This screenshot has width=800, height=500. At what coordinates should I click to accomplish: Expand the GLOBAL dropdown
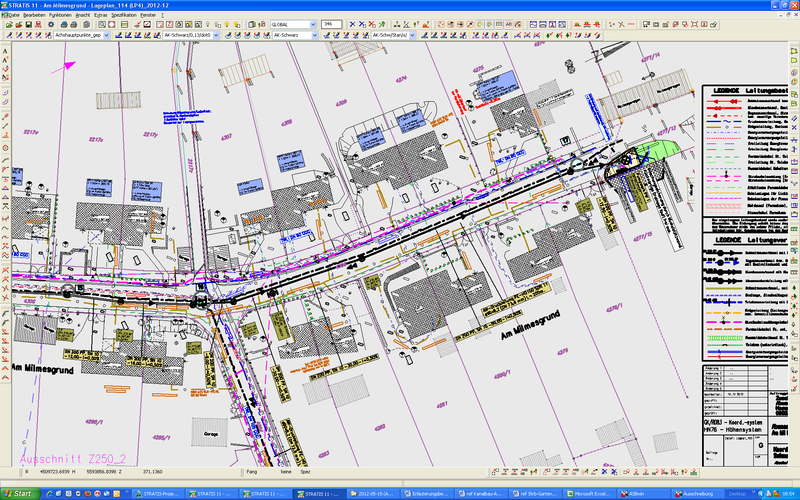313,24
